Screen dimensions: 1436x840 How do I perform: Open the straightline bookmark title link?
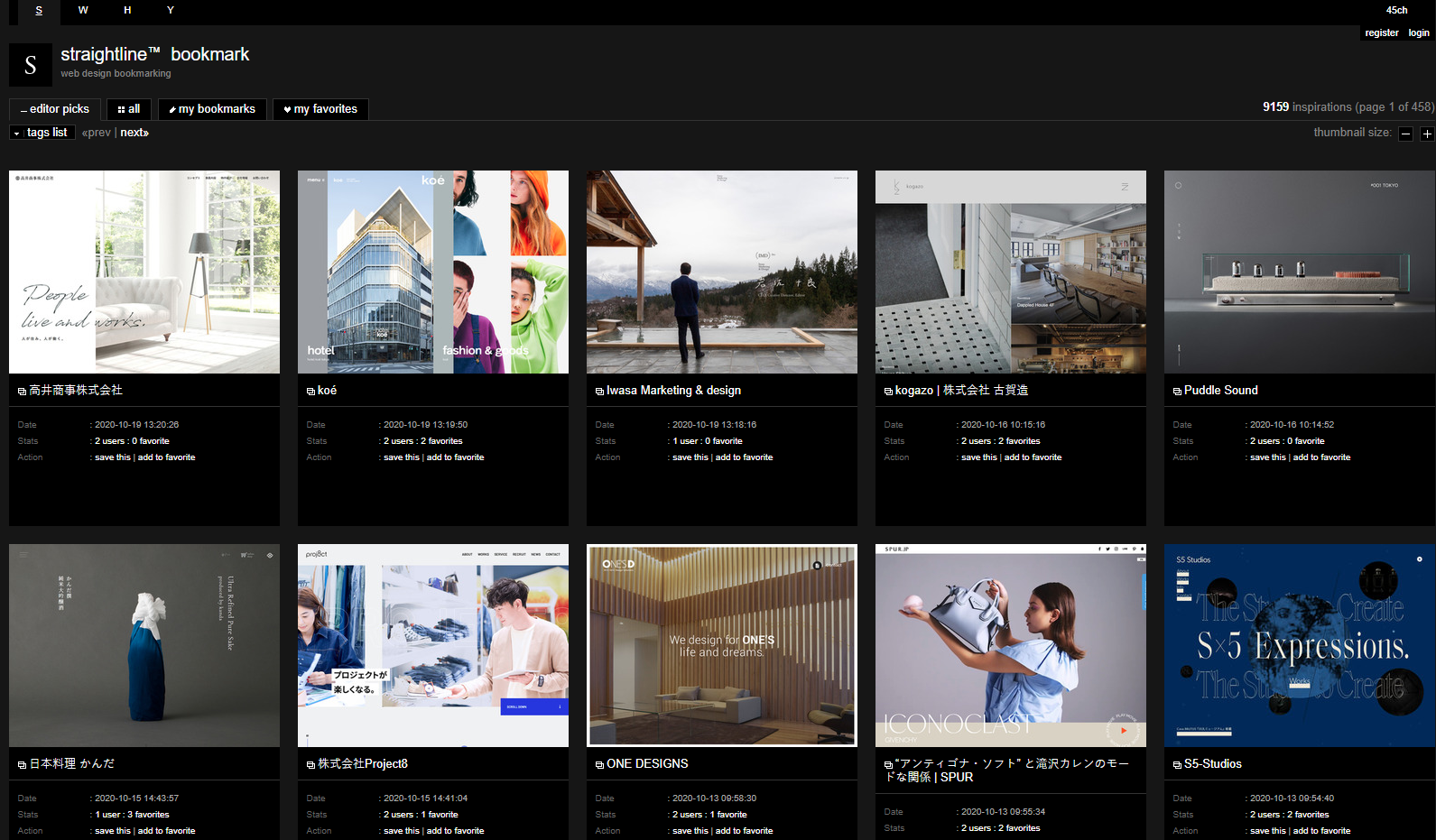155,54
